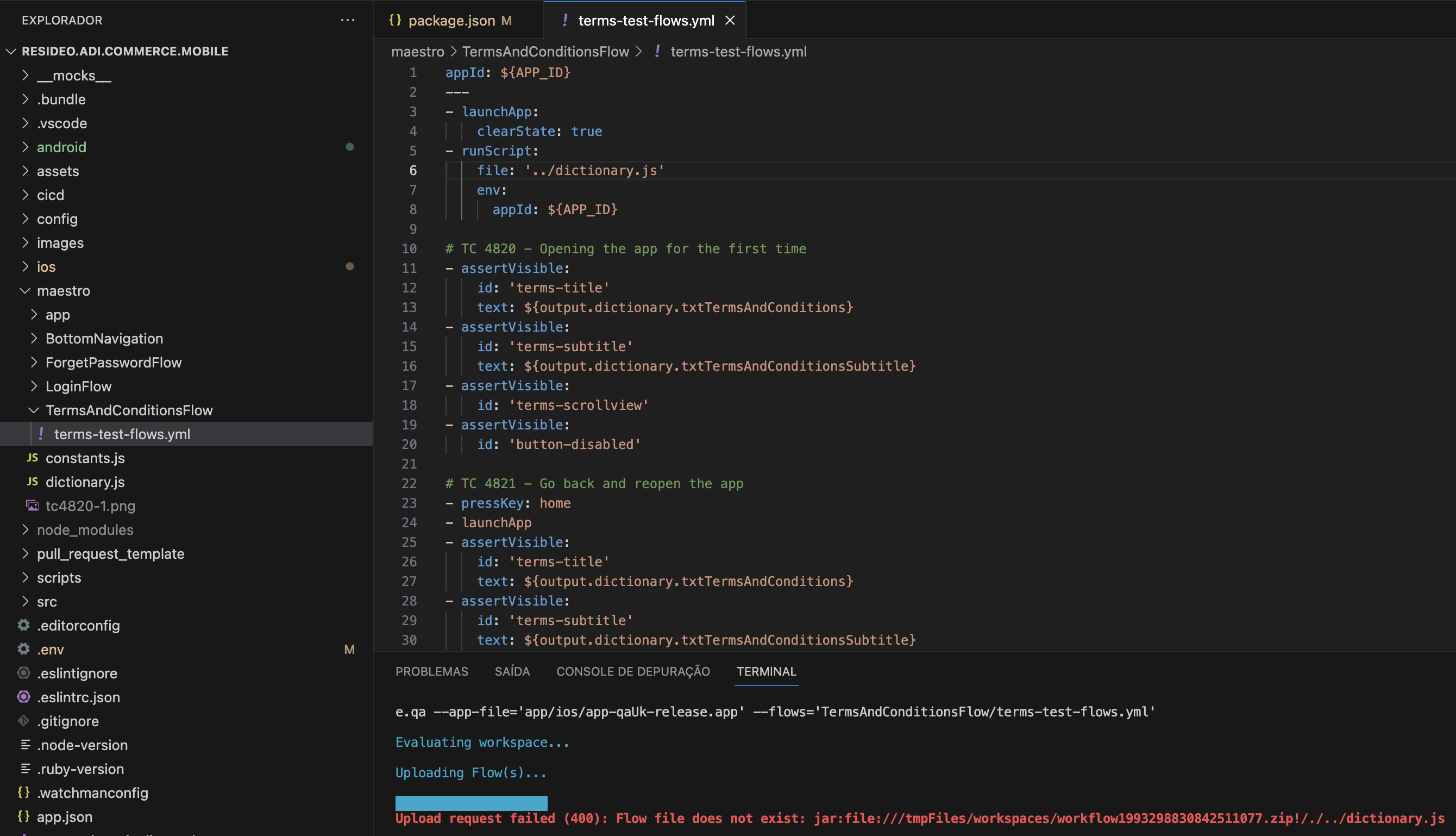1456x836 pixels.
Task: Open the CONSOLE DE DEPURAÇÃO panel
Action: [x=633, y=671]
